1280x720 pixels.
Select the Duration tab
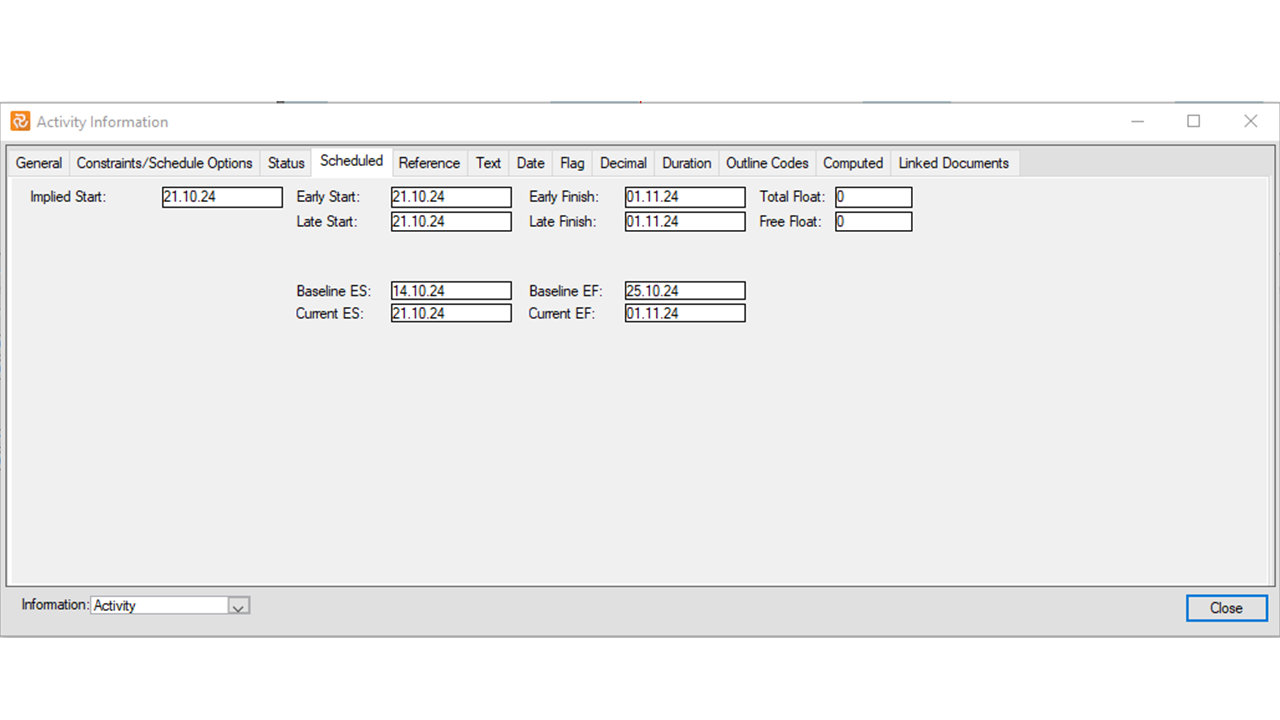[686, 163]
